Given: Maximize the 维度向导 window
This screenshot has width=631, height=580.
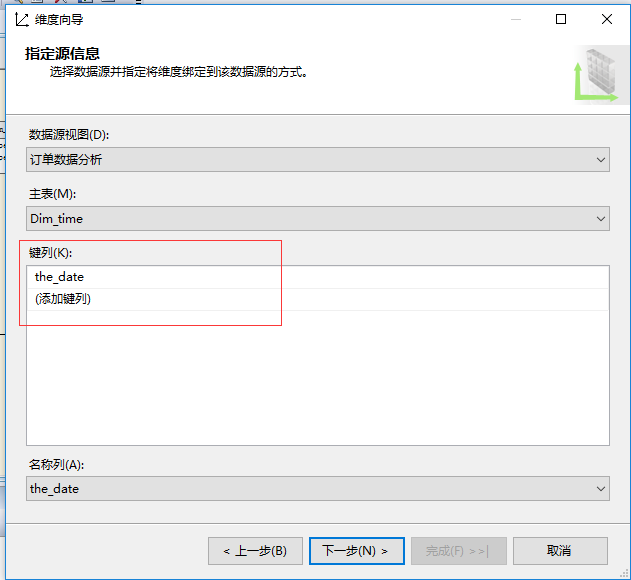Looking at the screenshot, I should pos(561,19).
